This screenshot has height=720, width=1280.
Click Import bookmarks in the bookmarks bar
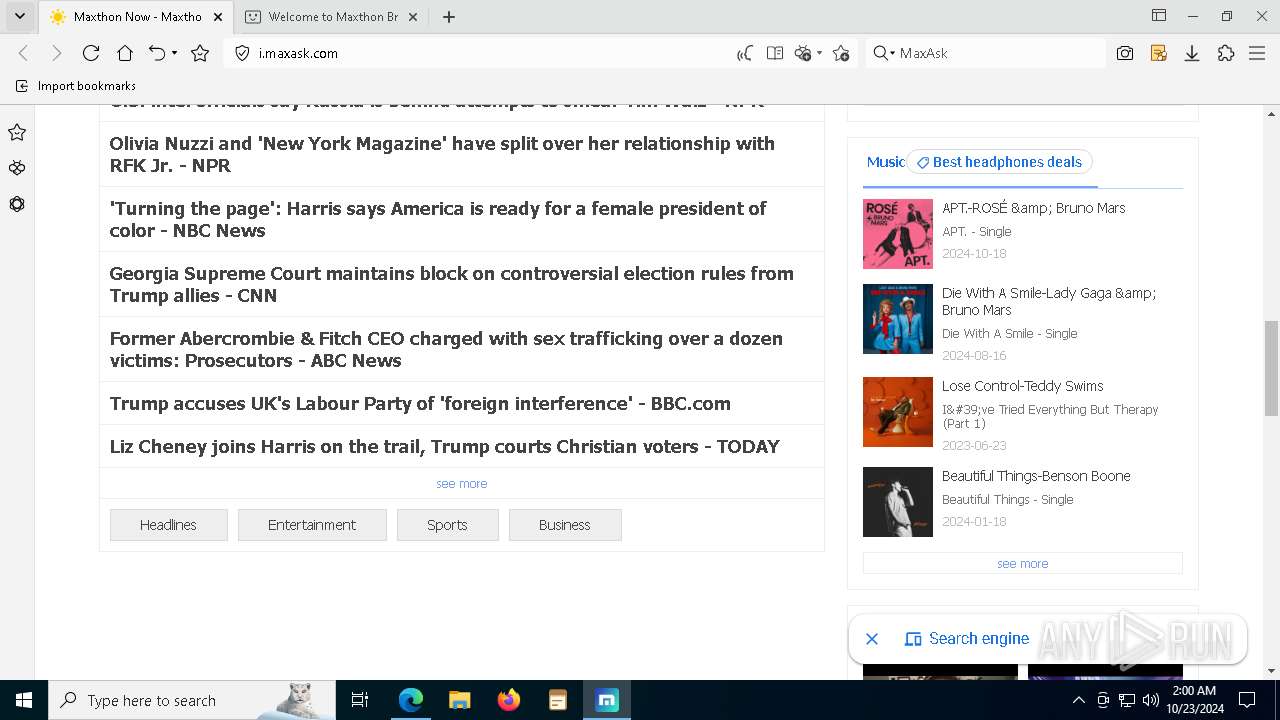pos(76,86)
